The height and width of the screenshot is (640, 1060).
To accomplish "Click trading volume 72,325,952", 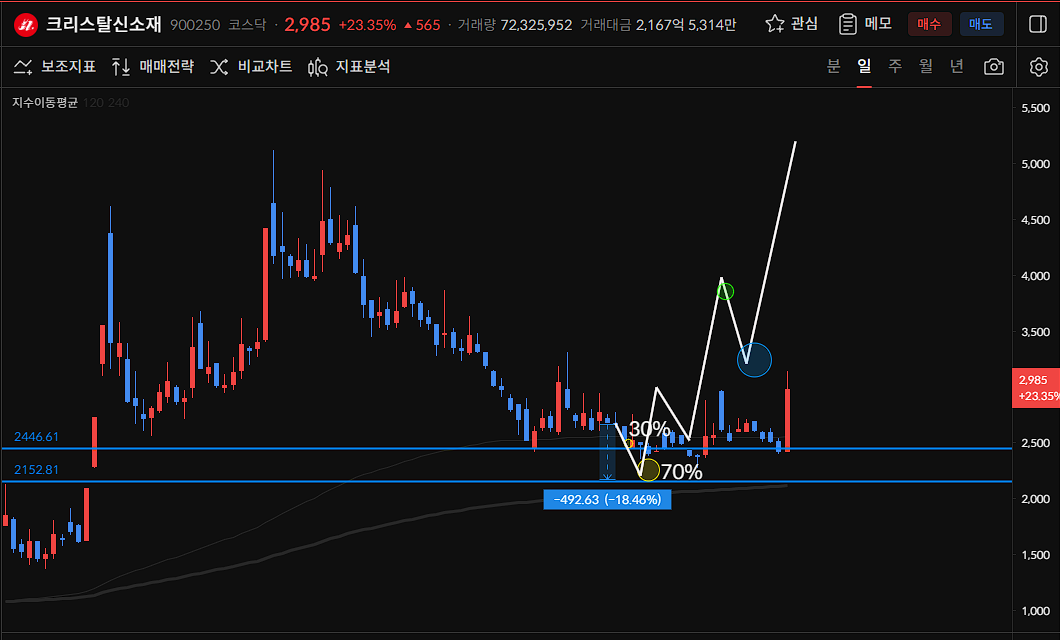I will (536, 25).
